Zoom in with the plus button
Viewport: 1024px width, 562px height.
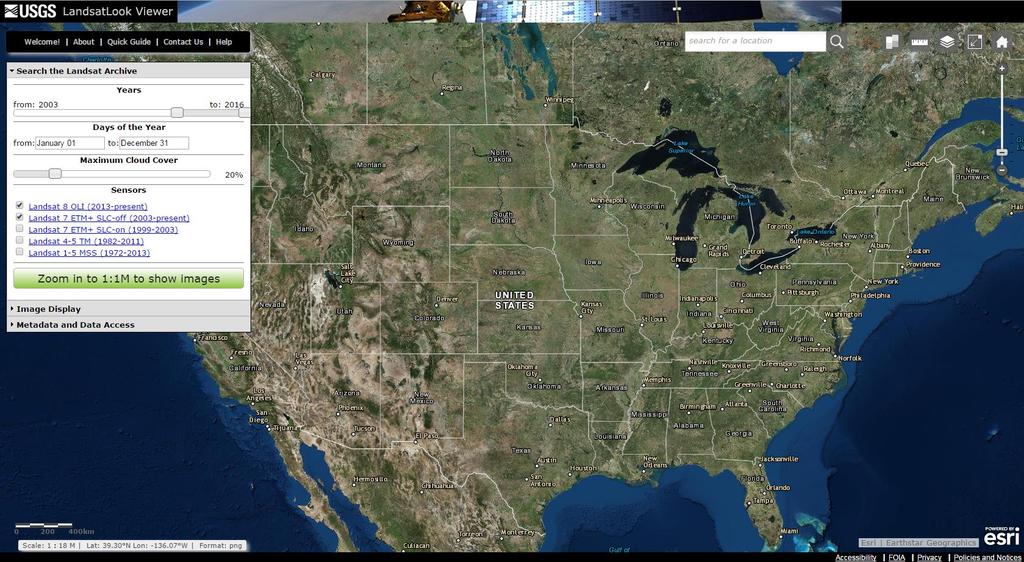point(1002,69)
